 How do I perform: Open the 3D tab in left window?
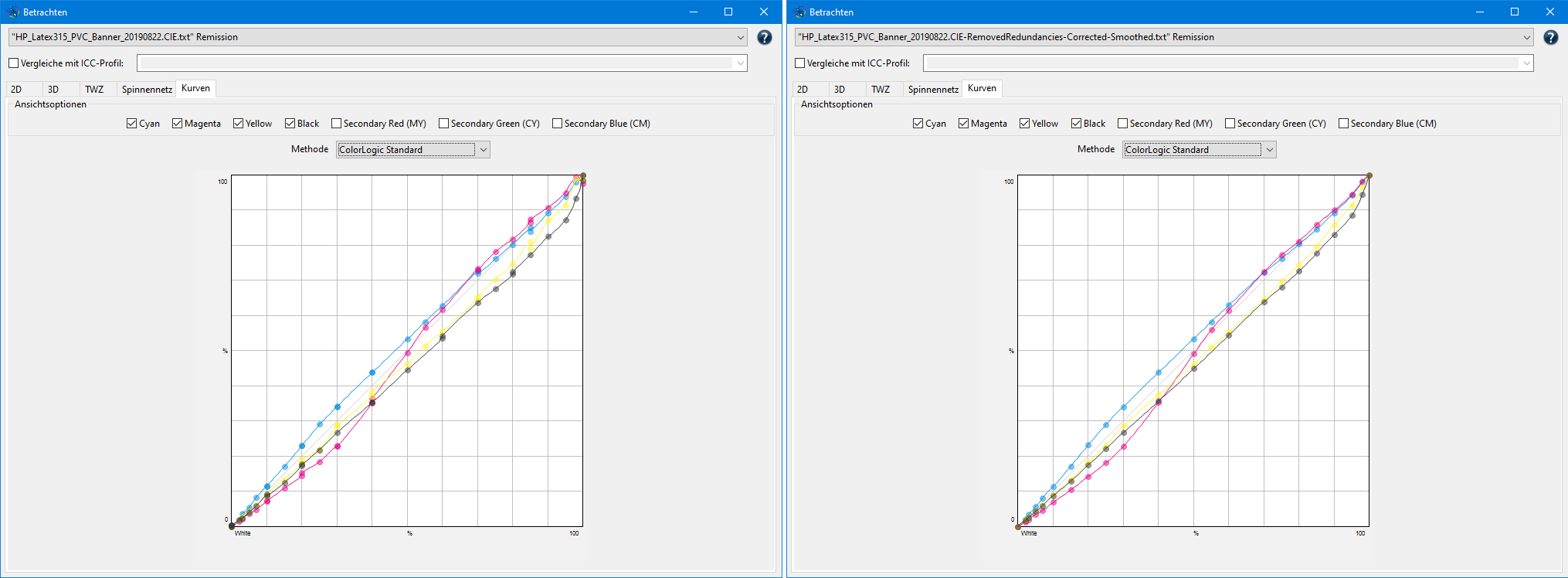[x=53, y=89]
